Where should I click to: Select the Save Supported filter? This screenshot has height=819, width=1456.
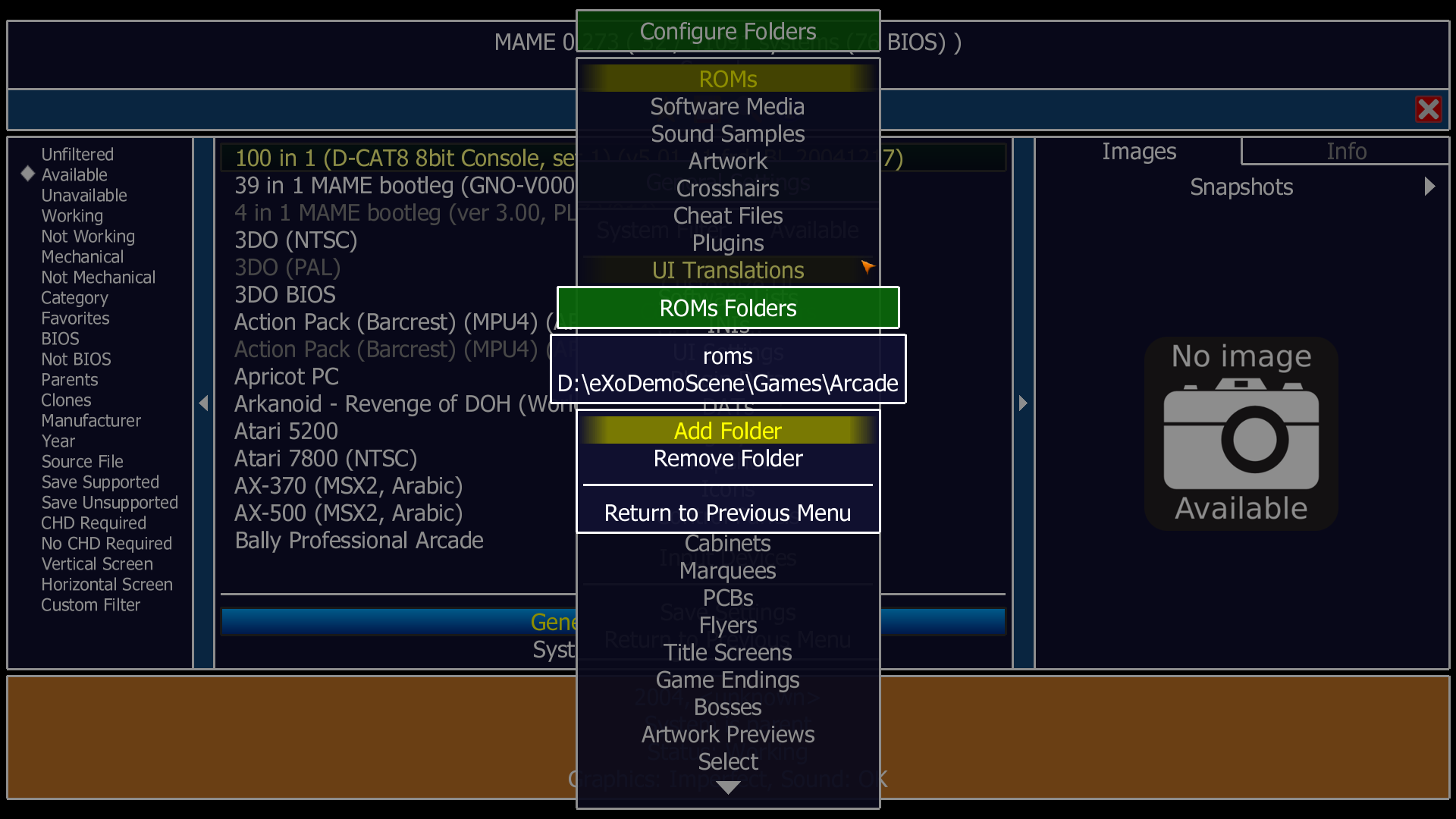[x=100, y=482]
